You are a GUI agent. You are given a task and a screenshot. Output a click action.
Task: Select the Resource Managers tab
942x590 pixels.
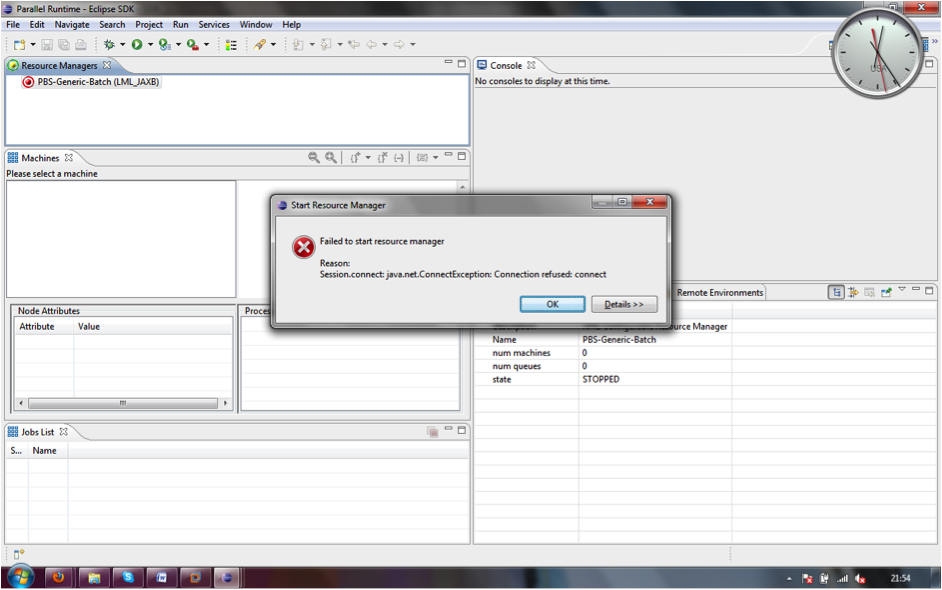tap(59, 65)
